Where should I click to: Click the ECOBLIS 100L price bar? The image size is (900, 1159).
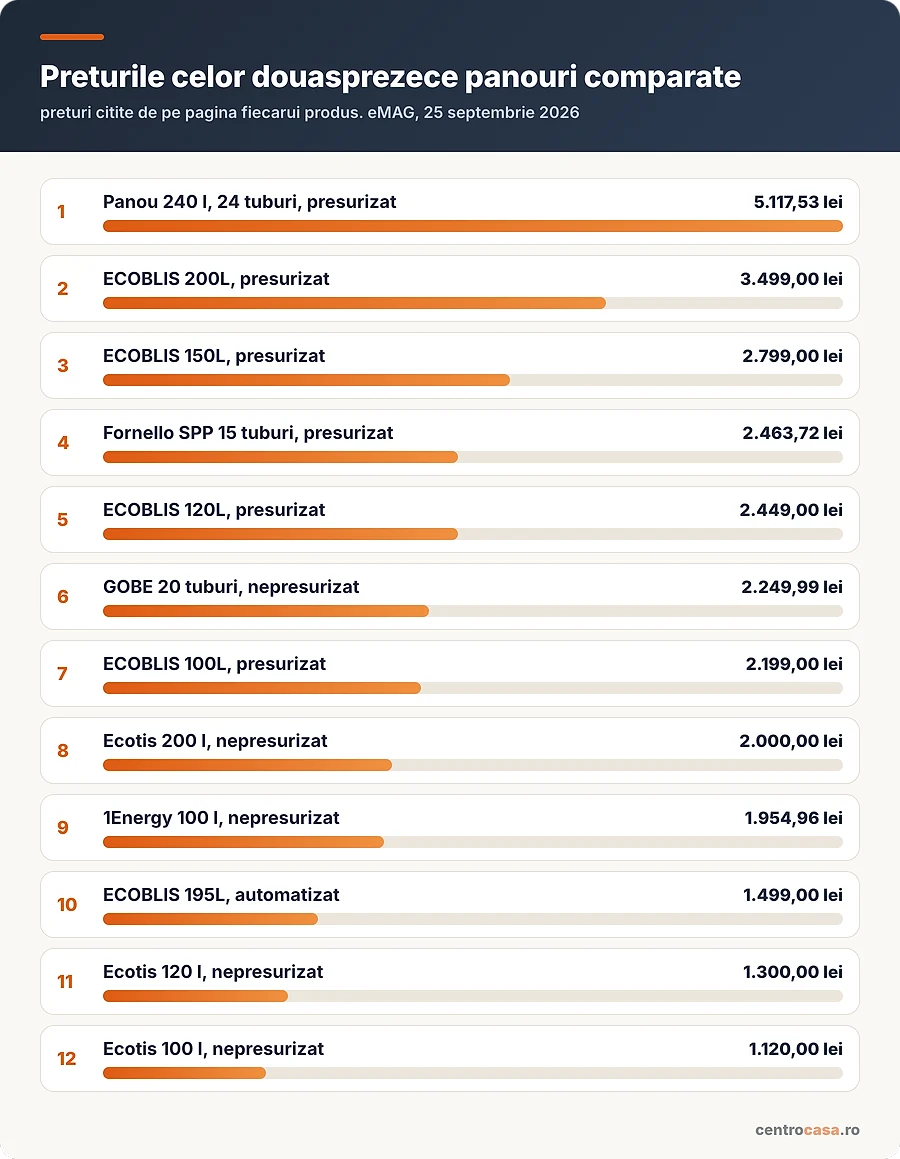473,688
